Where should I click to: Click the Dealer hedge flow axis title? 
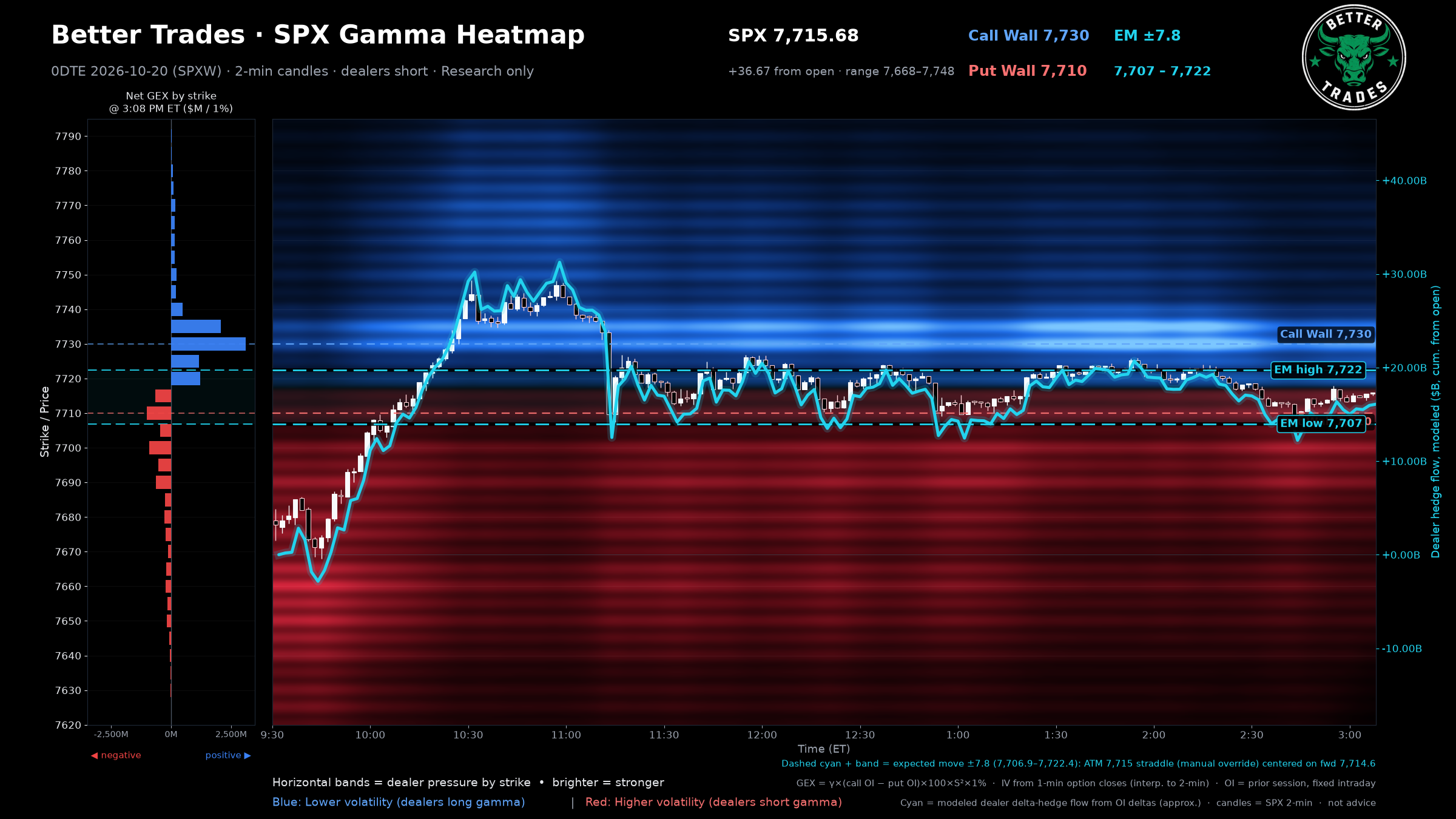(1435, 422)
